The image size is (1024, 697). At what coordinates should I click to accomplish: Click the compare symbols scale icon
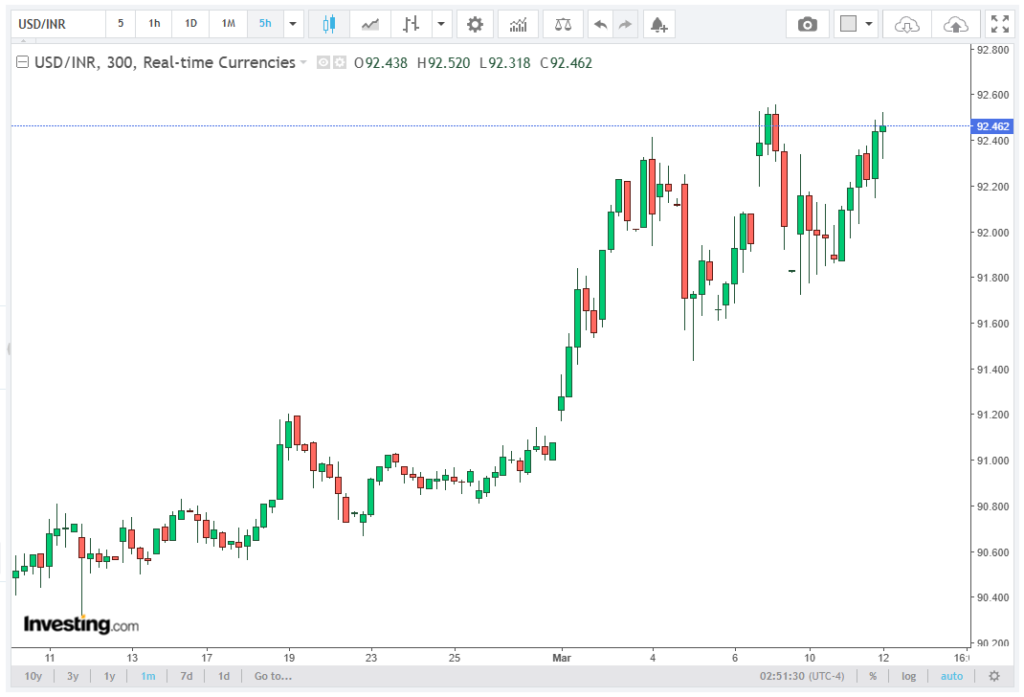click(564, 24)
